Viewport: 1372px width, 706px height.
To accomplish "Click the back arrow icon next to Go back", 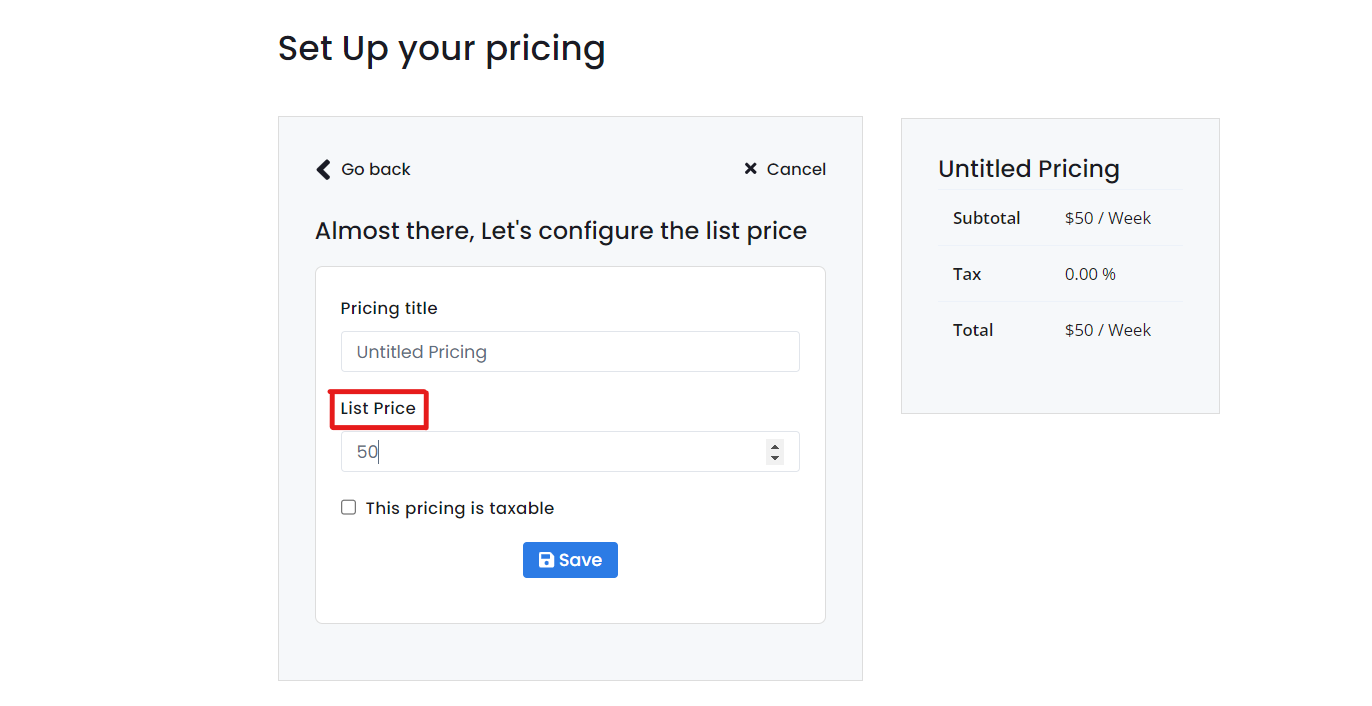I will [322, 169].
